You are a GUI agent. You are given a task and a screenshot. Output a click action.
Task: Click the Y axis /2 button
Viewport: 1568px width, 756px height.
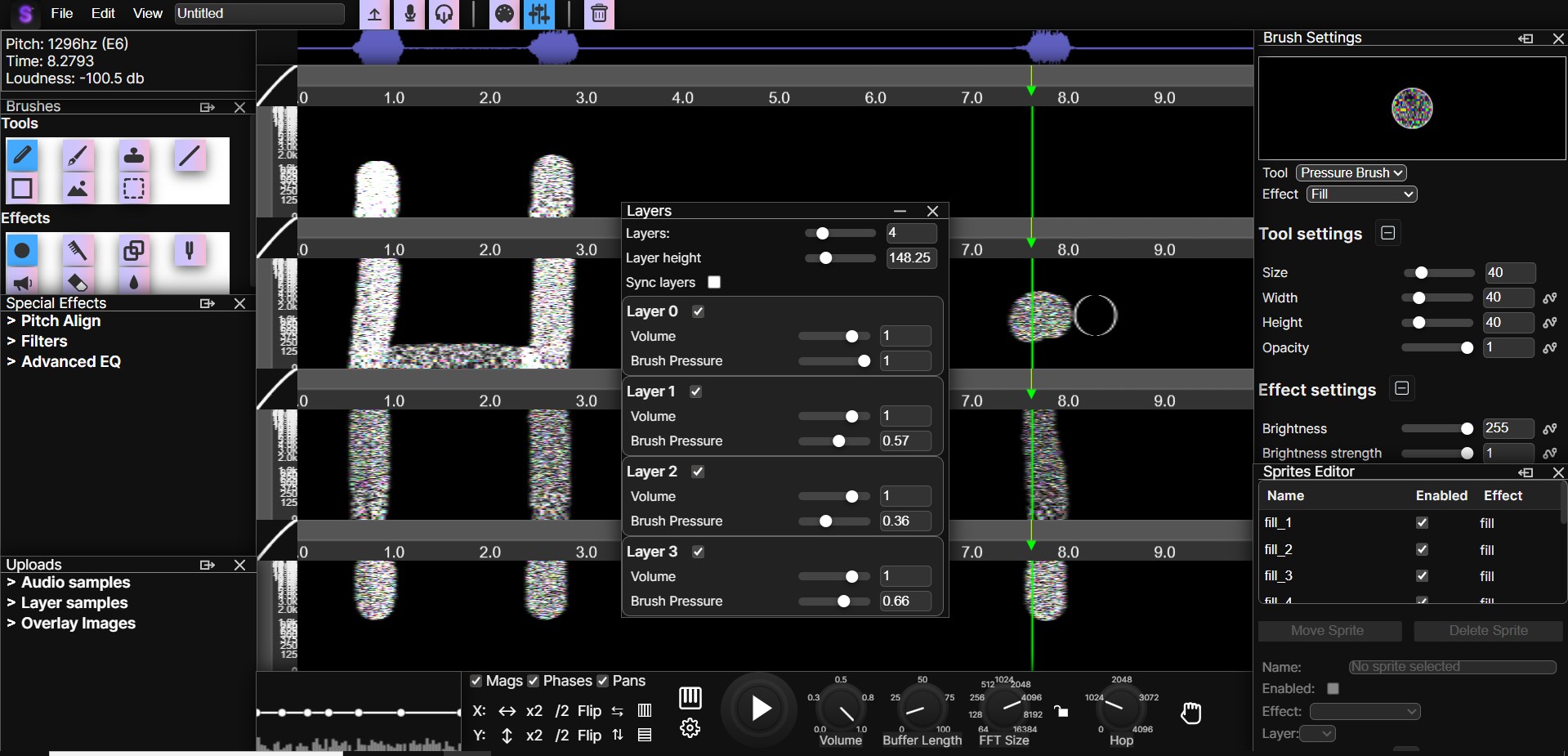pyautogui.click(x=562, y=736)
